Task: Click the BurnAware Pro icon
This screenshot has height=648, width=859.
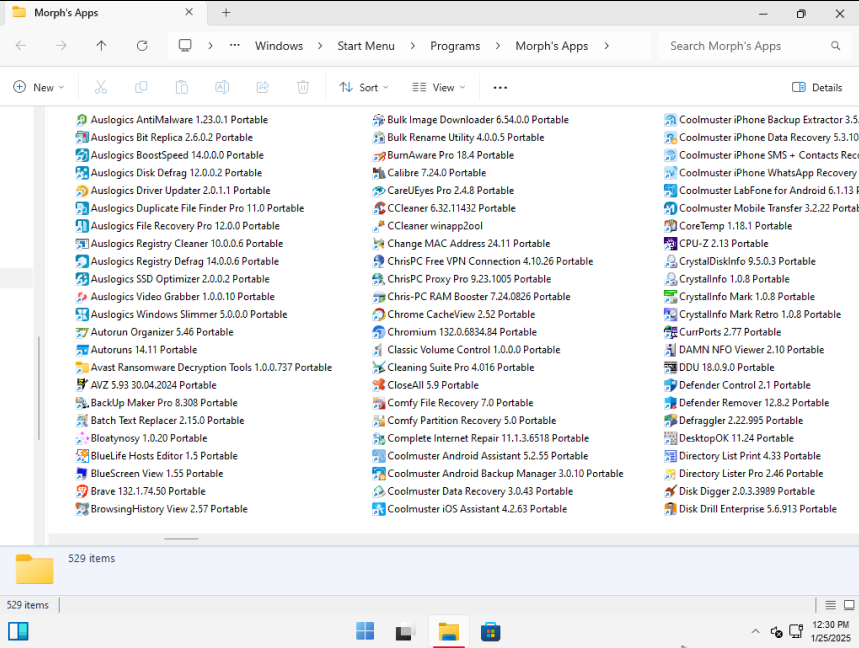Action: tap(379, 156)
